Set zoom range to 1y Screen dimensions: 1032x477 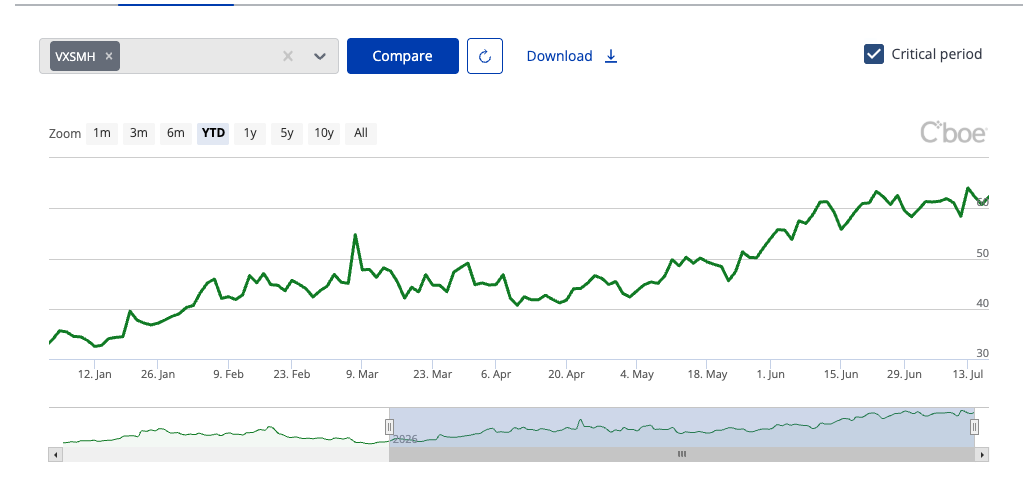250,133
